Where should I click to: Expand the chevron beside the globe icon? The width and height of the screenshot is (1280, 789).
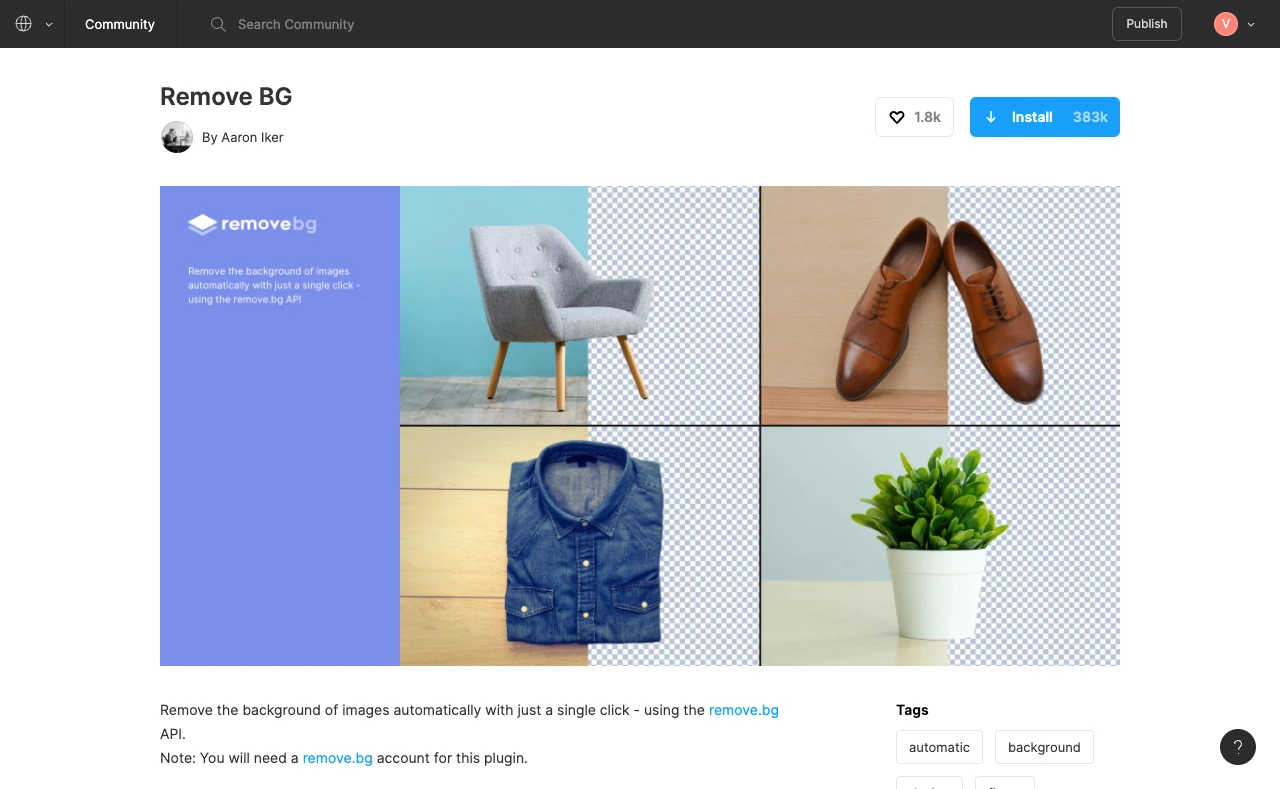pos(49,25)
